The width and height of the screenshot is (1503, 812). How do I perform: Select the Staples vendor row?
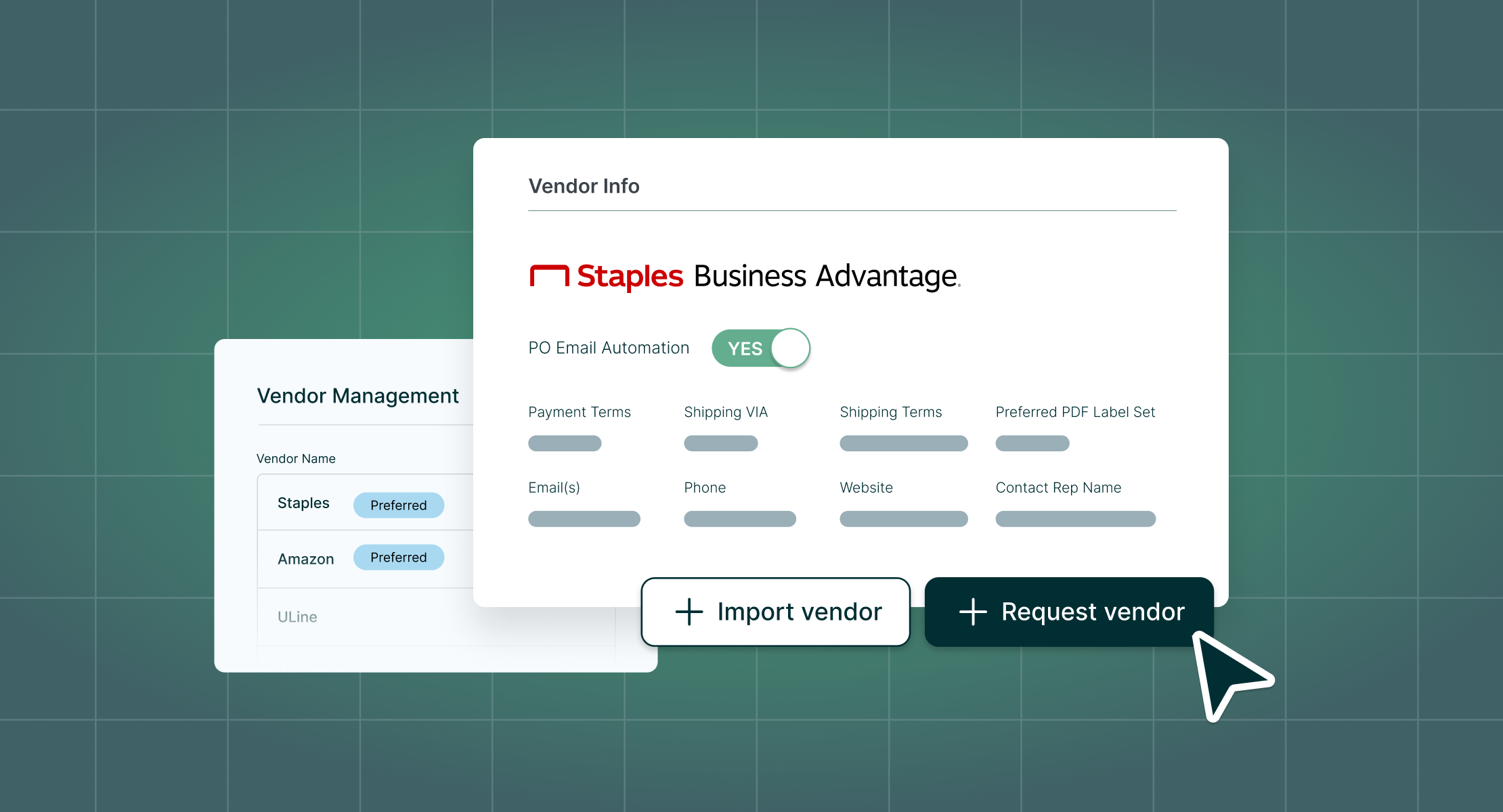[x=366, y=503]
